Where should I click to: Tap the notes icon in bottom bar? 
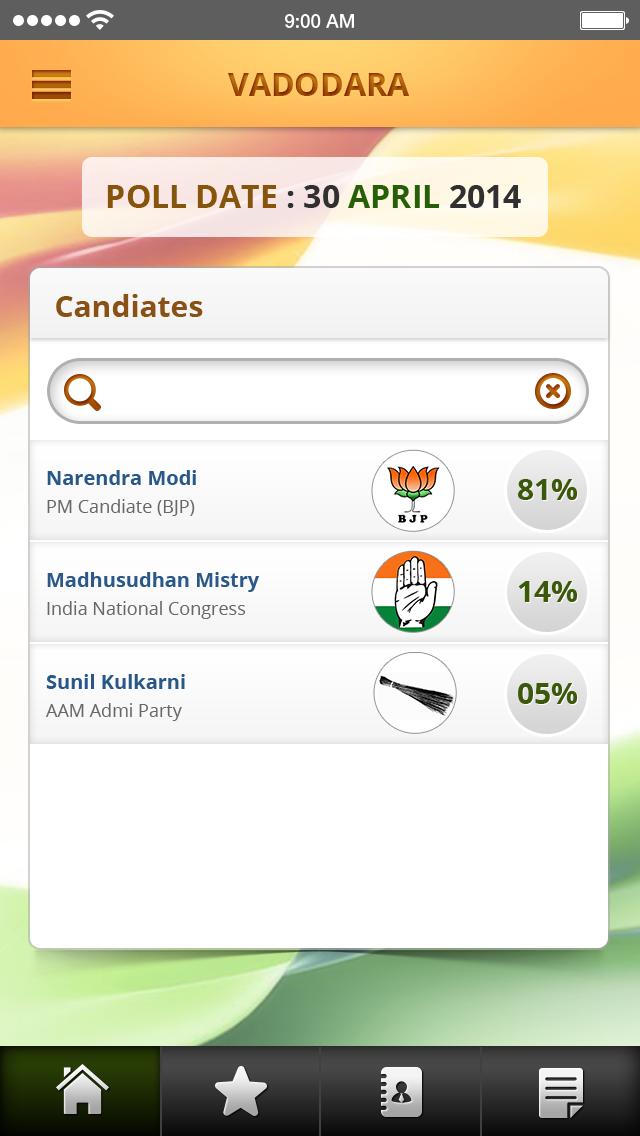tap(560, 1091)
